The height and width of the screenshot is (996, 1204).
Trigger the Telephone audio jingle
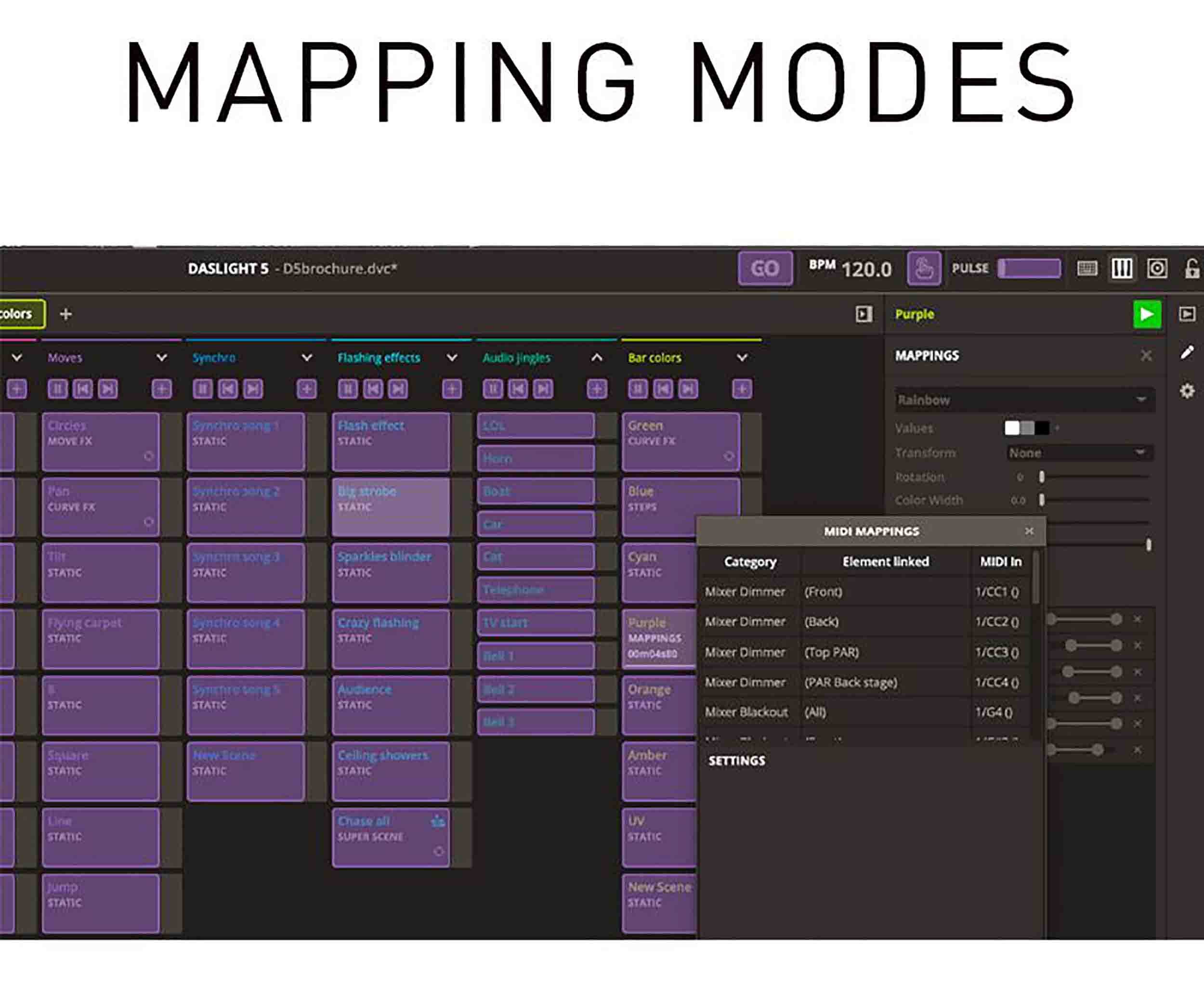[x=536, y=589]
